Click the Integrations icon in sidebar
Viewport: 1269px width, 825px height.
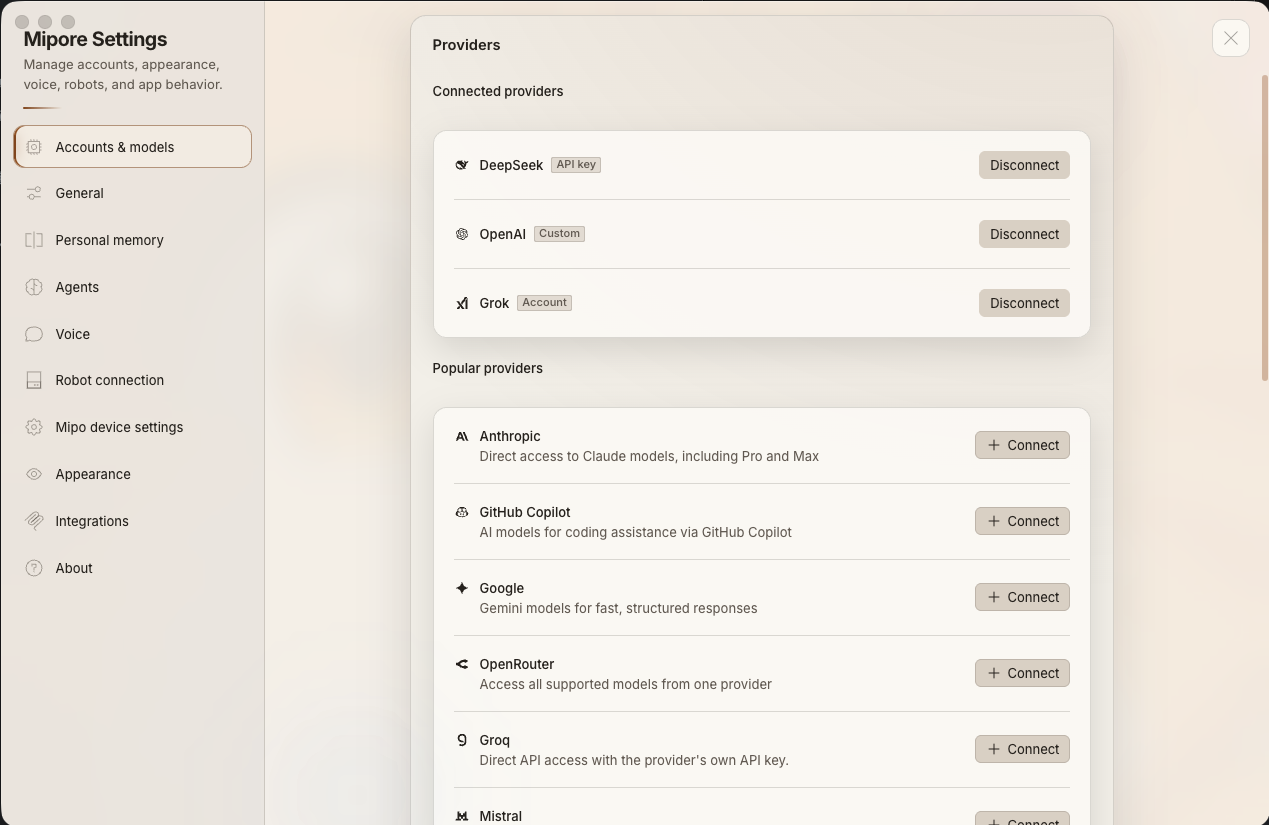(34, 521)
